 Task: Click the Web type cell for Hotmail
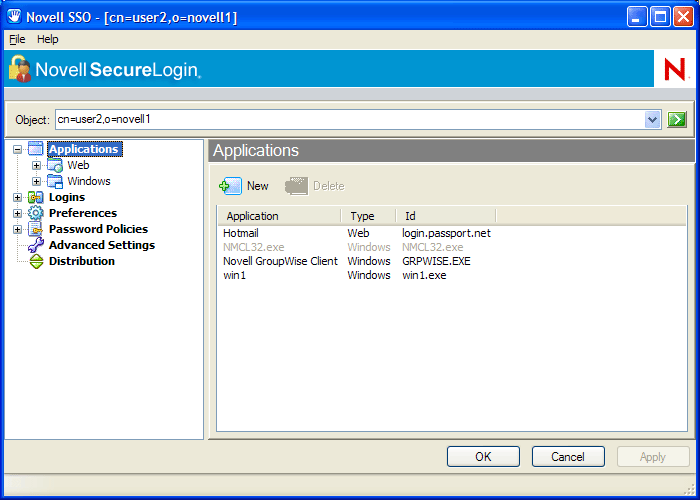[358, 233]
